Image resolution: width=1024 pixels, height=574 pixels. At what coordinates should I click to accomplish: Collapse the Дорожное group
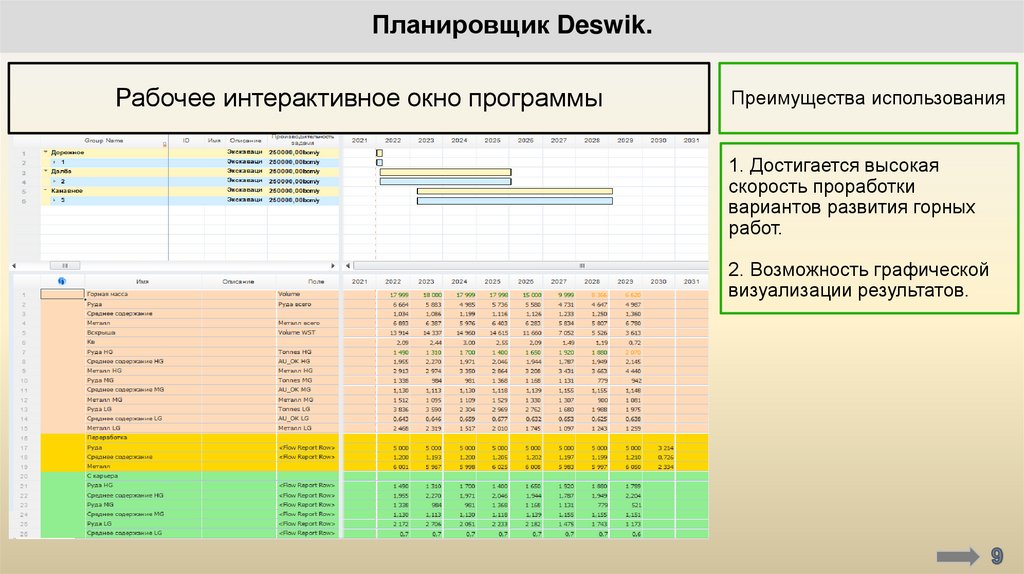[x=46, y=152]
